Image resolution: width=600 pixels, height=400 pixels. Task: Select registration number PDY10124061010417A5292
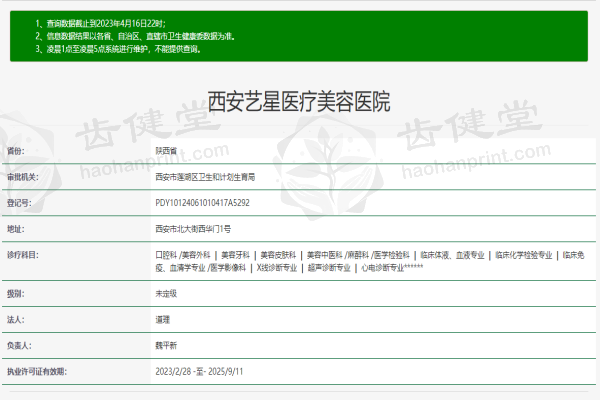202,203
